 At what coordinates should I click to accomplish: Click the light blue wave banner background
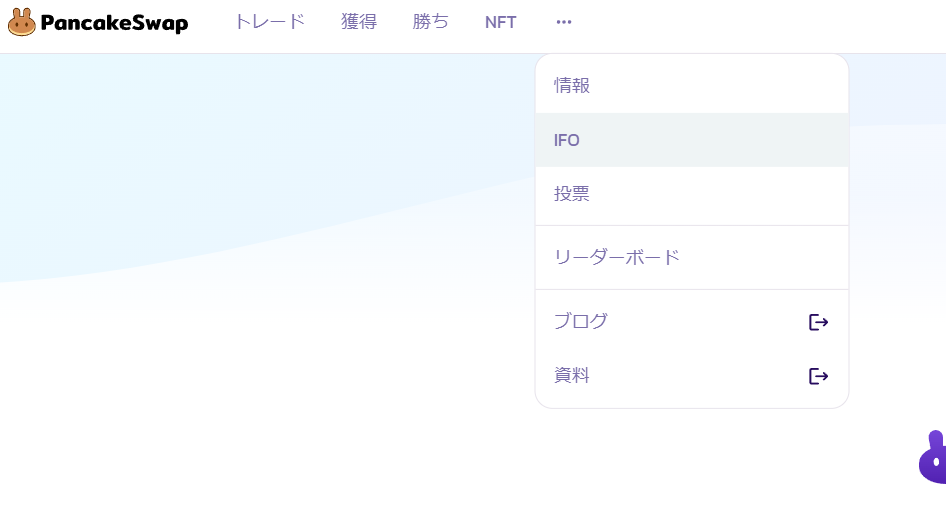coord(241,151)
